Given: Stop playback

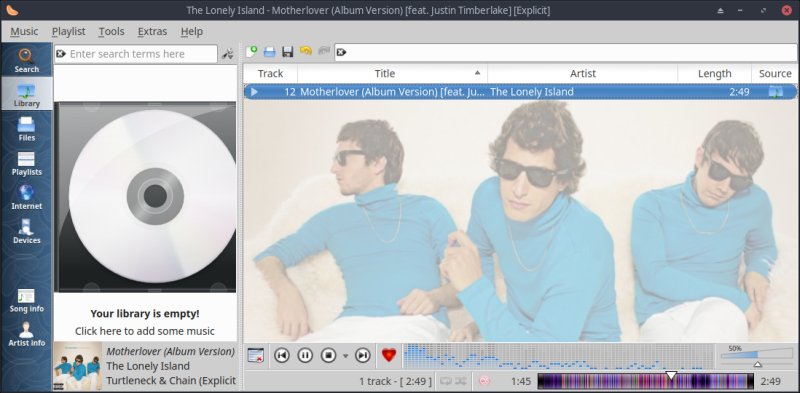Looking at the screenshot, I should tap(329, 355).
